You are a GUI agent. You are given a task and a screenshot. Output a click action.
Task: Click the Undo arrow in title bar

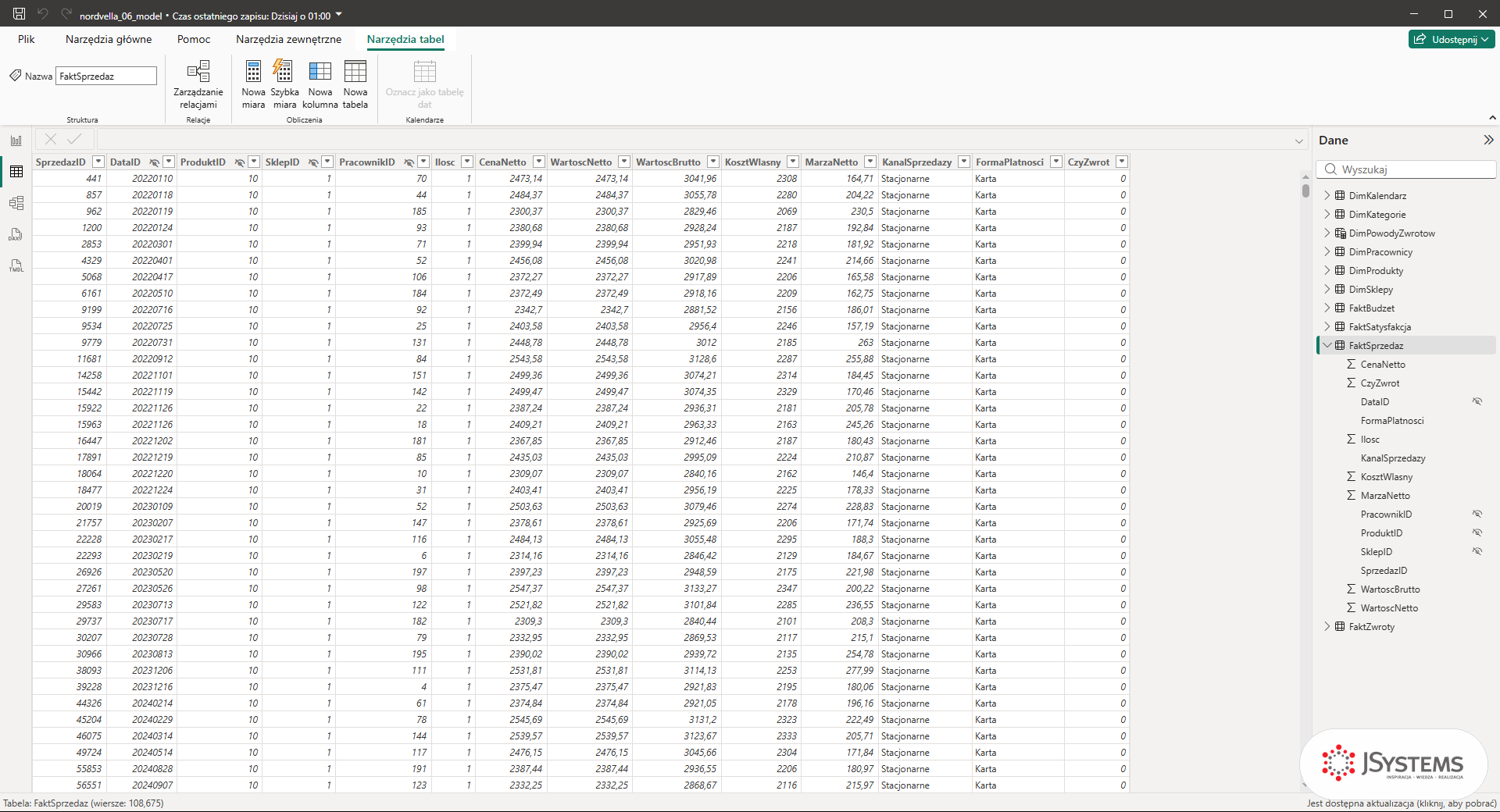click(43, 14)
